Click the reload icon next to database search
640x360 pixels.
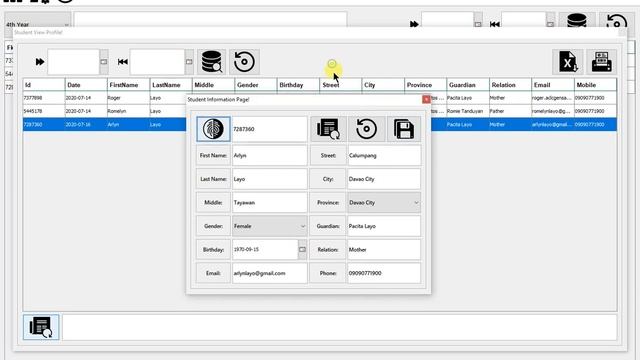click(244, 62)
